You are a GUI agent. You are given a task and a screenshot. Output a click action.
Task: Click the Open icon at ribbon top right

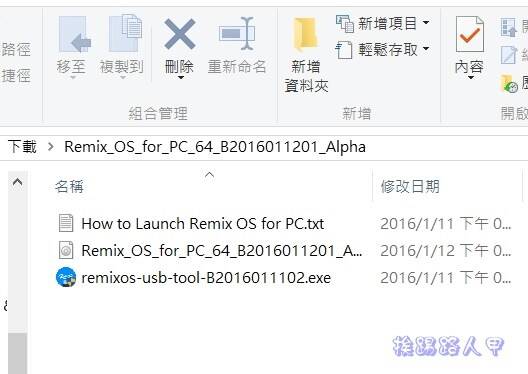click(x=508, y=27)
